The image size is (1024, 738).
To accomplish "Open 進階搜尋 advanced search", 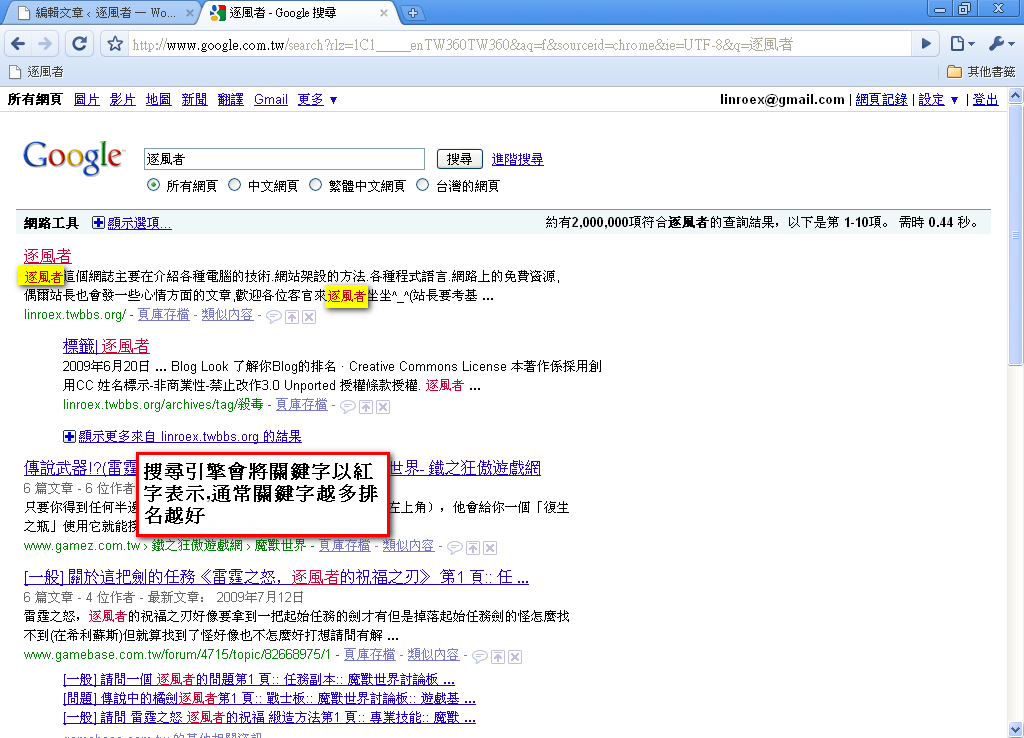I will (517, 159).
